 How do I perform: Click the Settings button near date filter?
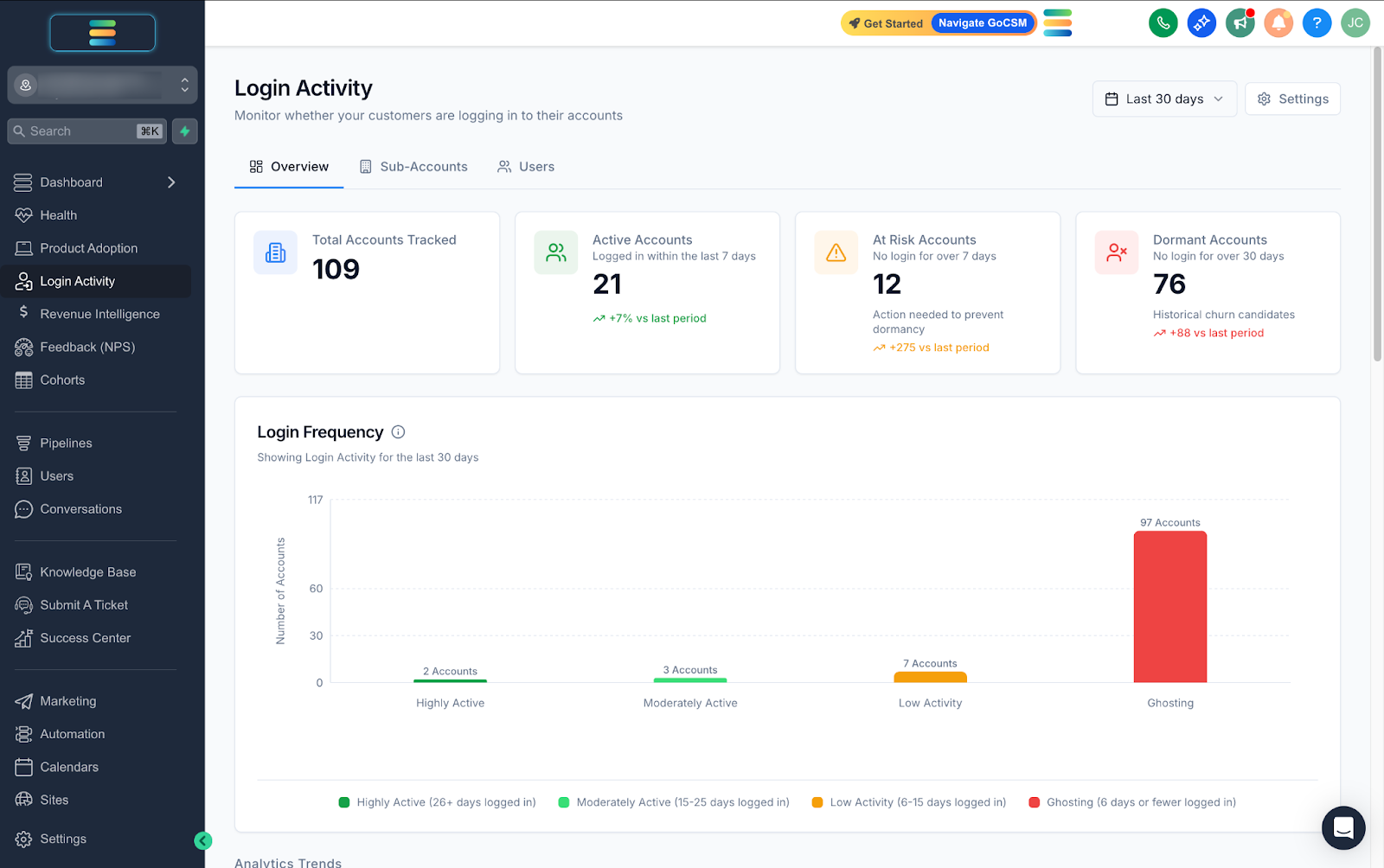click(x=1292, y=99)
